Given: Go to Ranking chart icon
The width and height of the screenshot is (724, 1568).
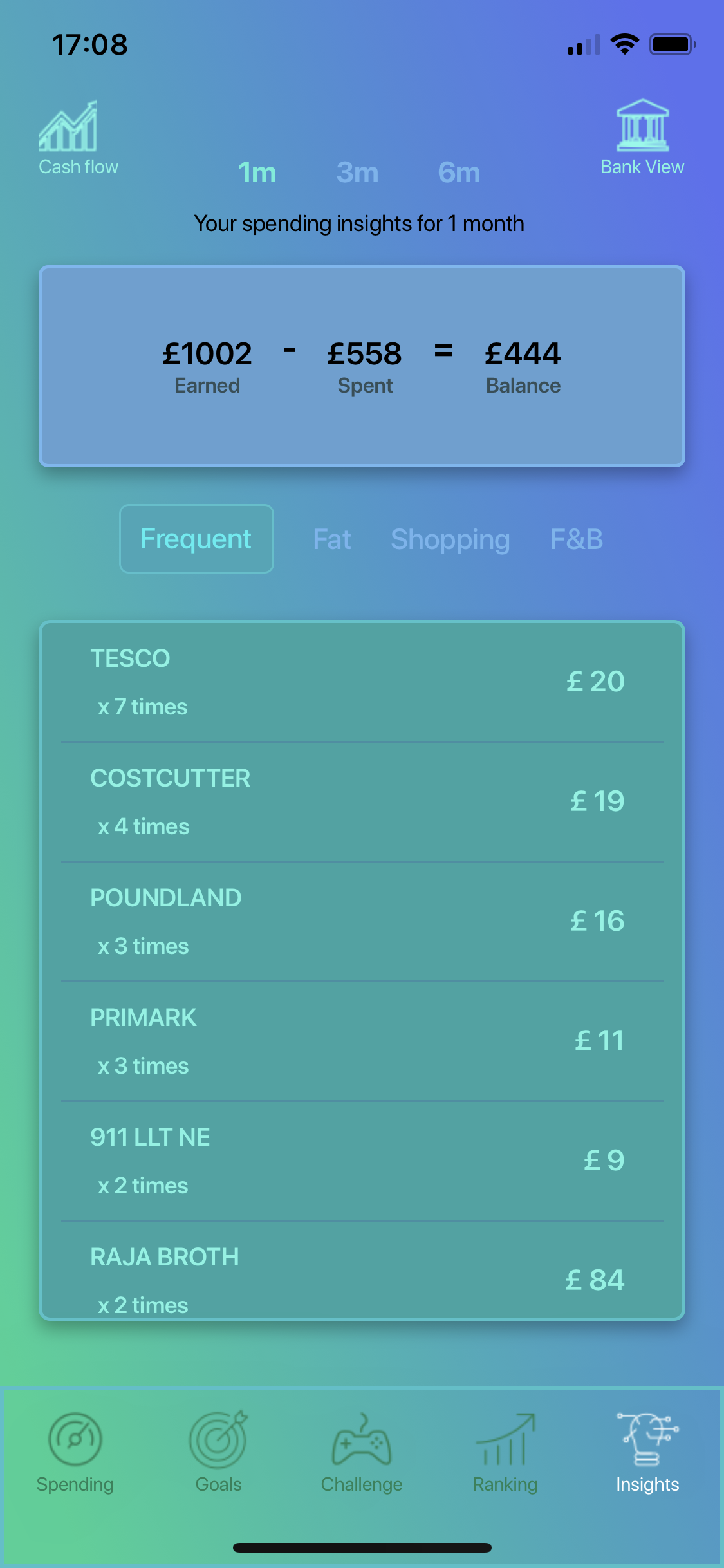Looking at the screenshot, I should (x=505, y=1440).
